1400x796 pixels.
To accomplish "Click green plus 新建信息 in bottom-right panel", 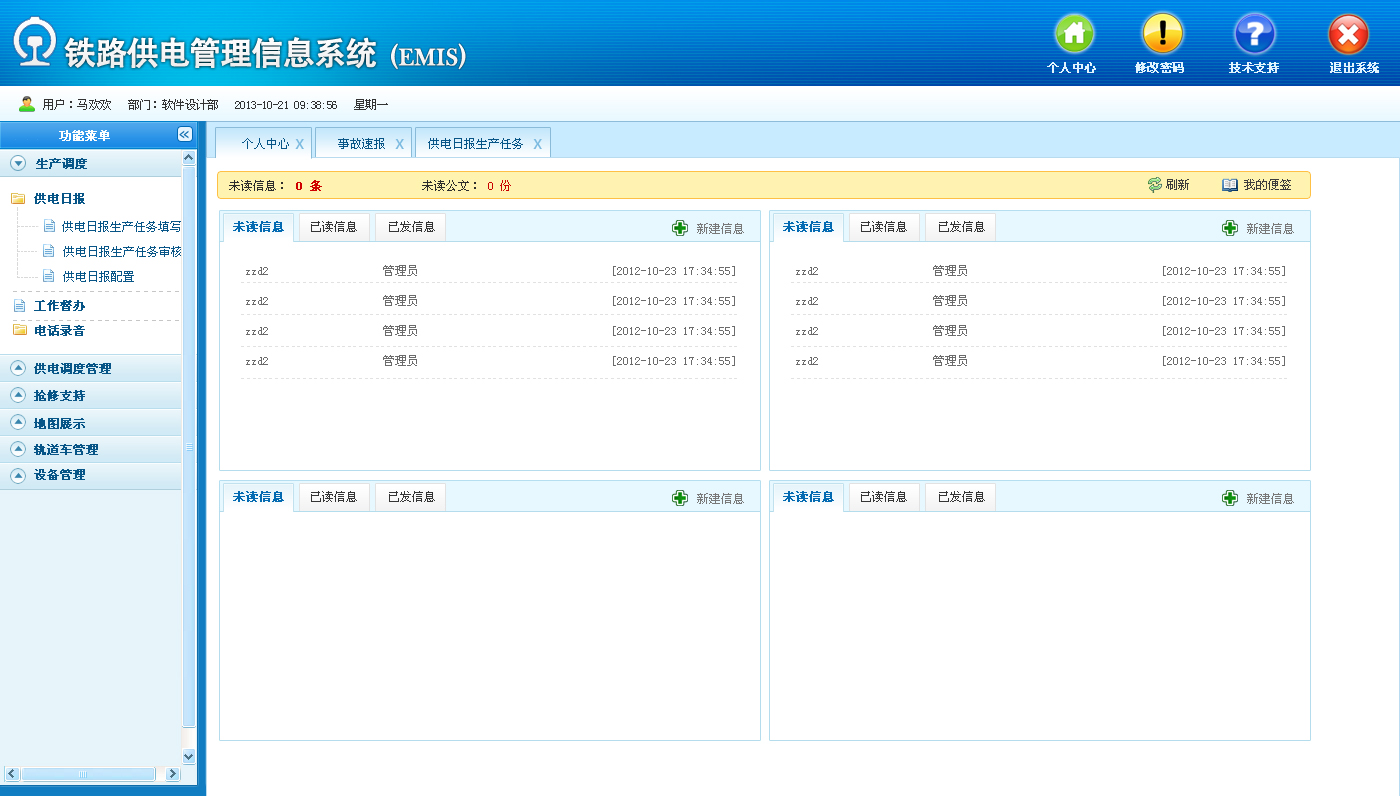I will point(1230,498).
